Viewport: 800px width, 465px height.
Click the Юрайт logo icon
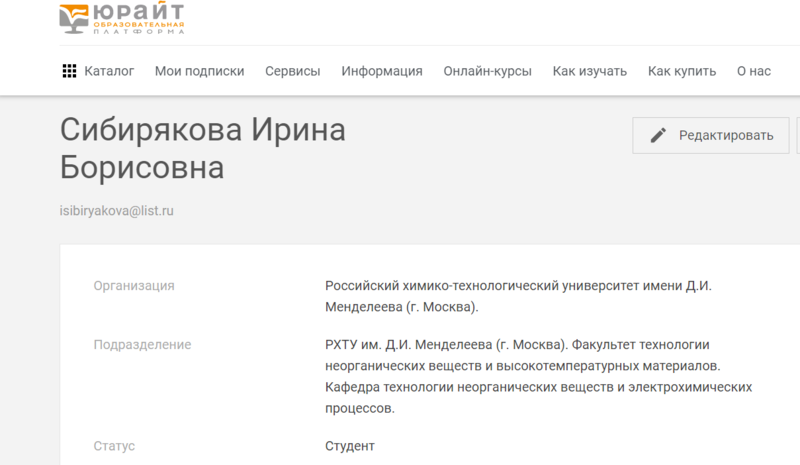79,17
